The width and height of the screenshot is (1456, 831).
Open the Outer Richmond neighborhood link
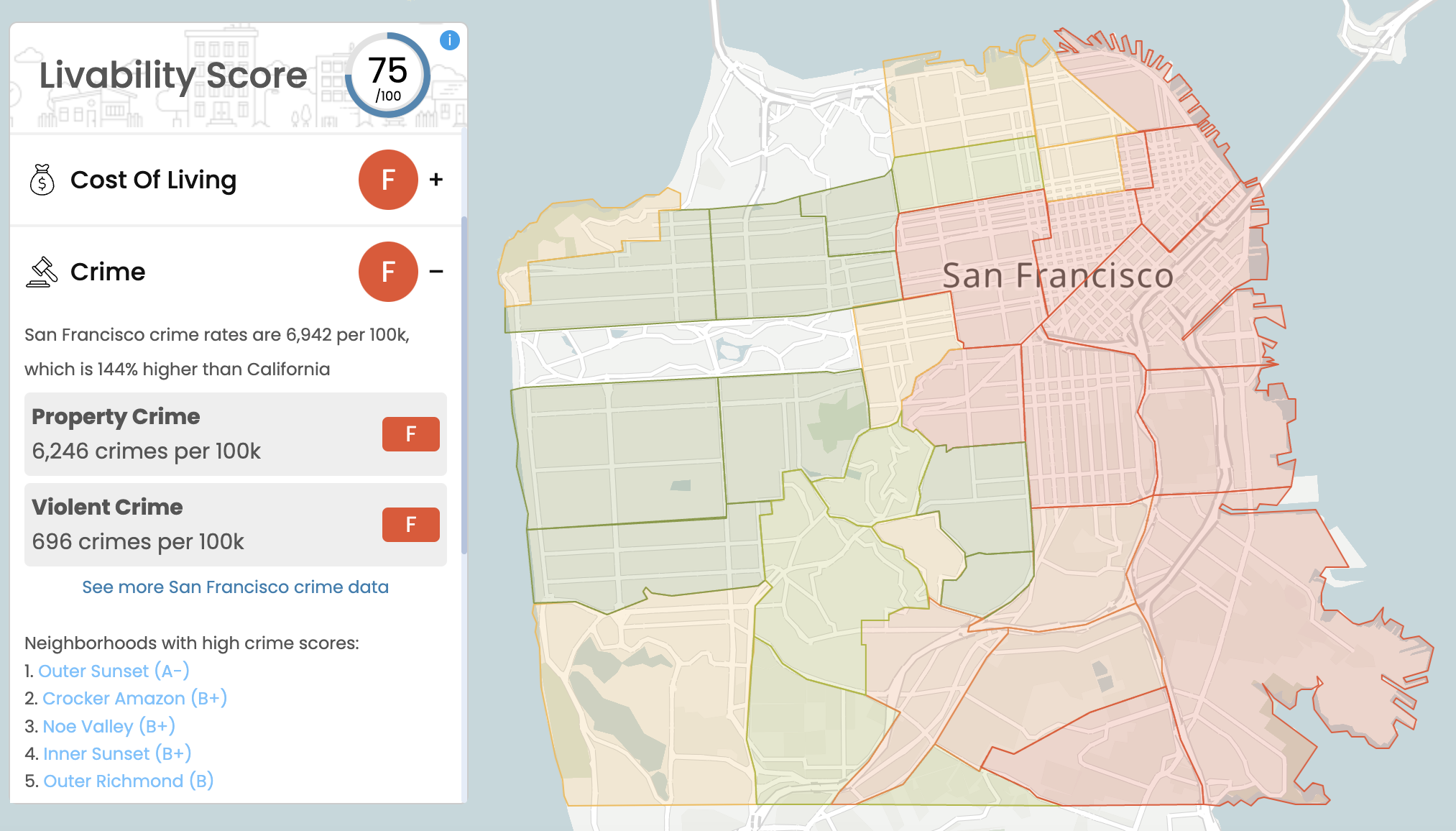pyautogui.click(x=129, y=781)
